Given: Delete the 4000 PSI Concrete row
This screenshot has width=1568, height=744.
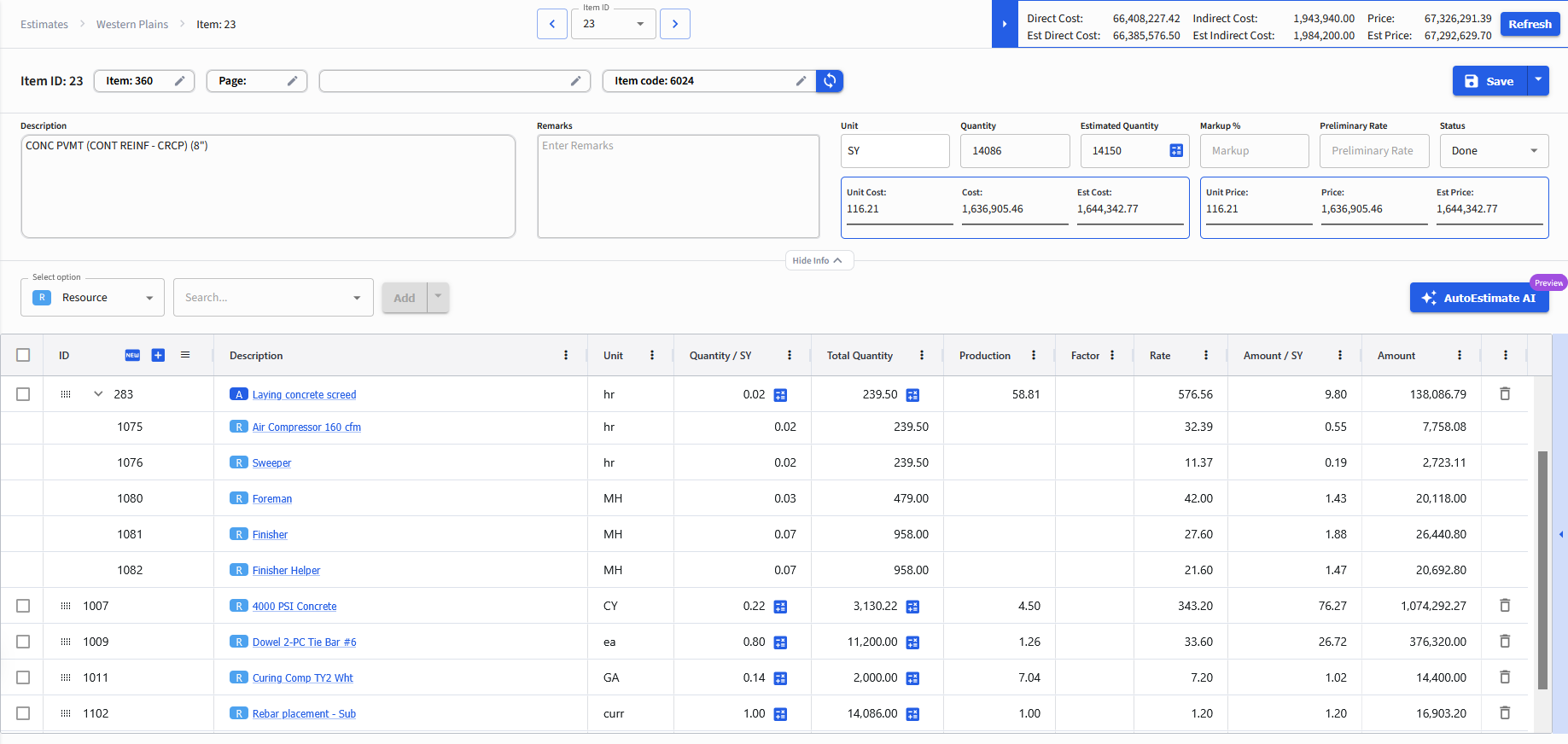Looking at the screenshot, I should point(1505,605).
